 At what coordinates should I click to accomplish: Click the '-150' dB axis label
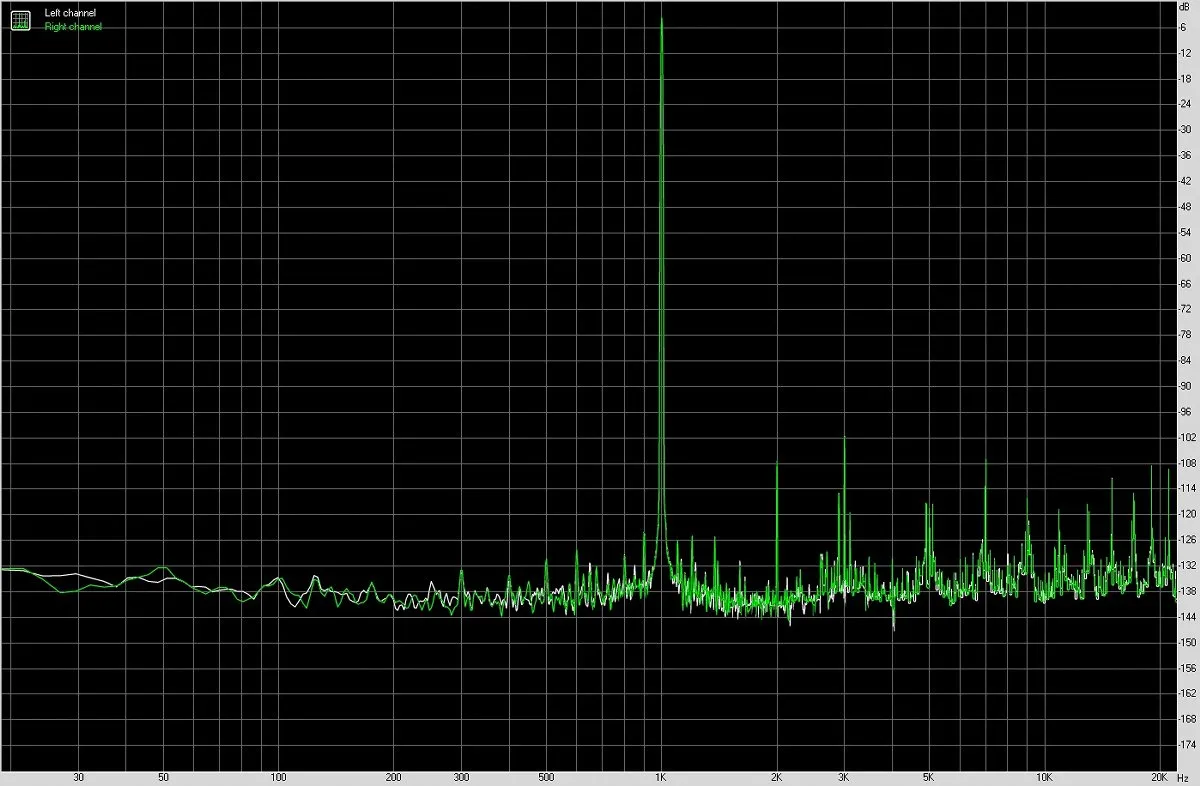(1188, 642)
